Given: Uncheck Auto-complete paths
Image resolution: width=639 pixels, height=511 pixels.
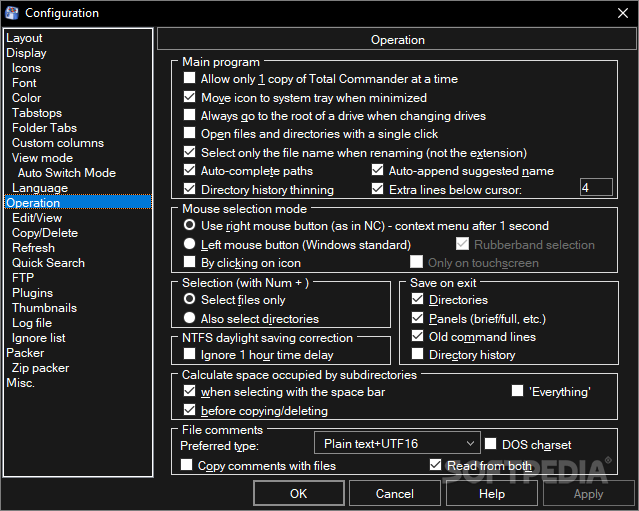Looking at the screenshot, I should pos(189,170).
